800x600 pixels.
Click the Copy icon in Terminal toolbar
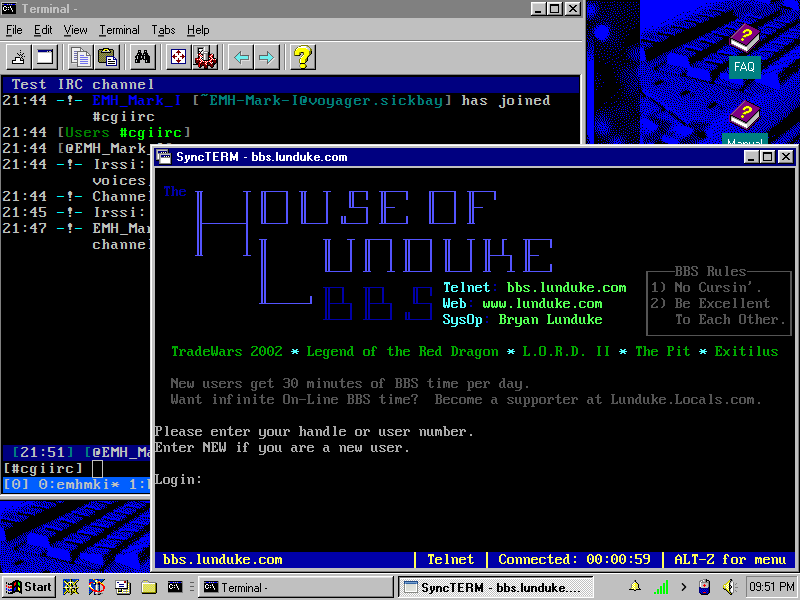(80, 57)
